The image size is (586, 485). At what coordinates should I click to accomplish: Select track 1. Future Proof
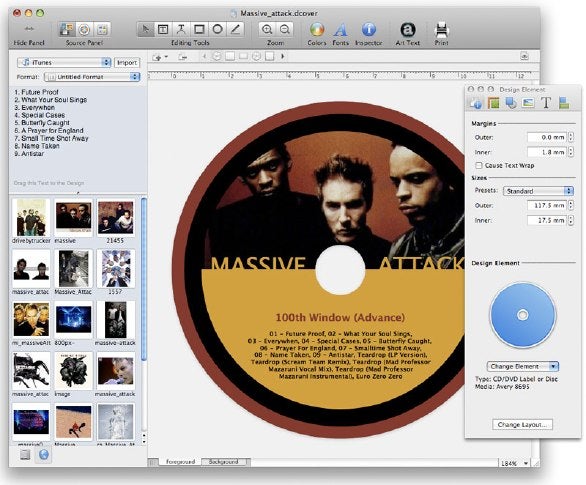(x=37, y=92)
